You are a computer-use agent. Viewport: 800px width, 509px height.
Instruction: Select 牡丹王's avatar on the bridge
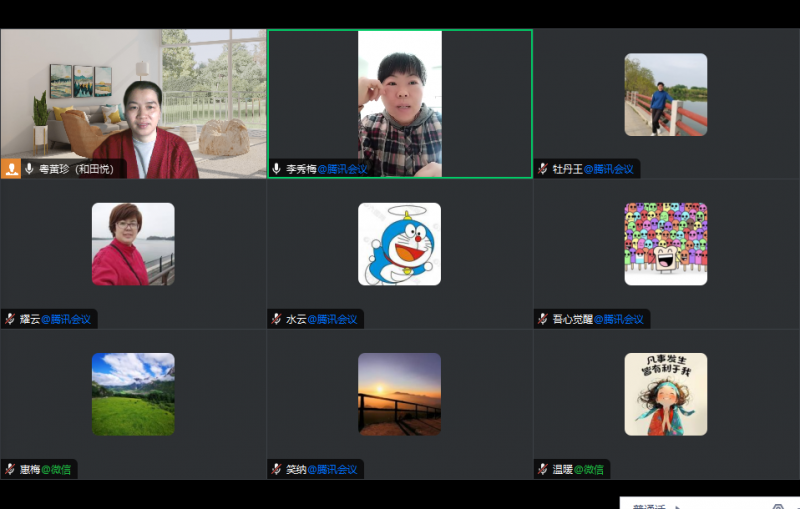click(x=666, y=94)
